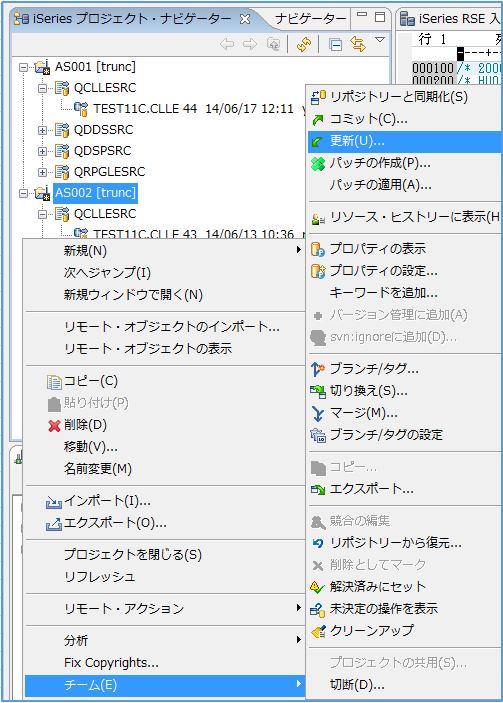Choose Fix Copyrights... menu item
Viewport: 503px width, 703px height.
point(165,663)
